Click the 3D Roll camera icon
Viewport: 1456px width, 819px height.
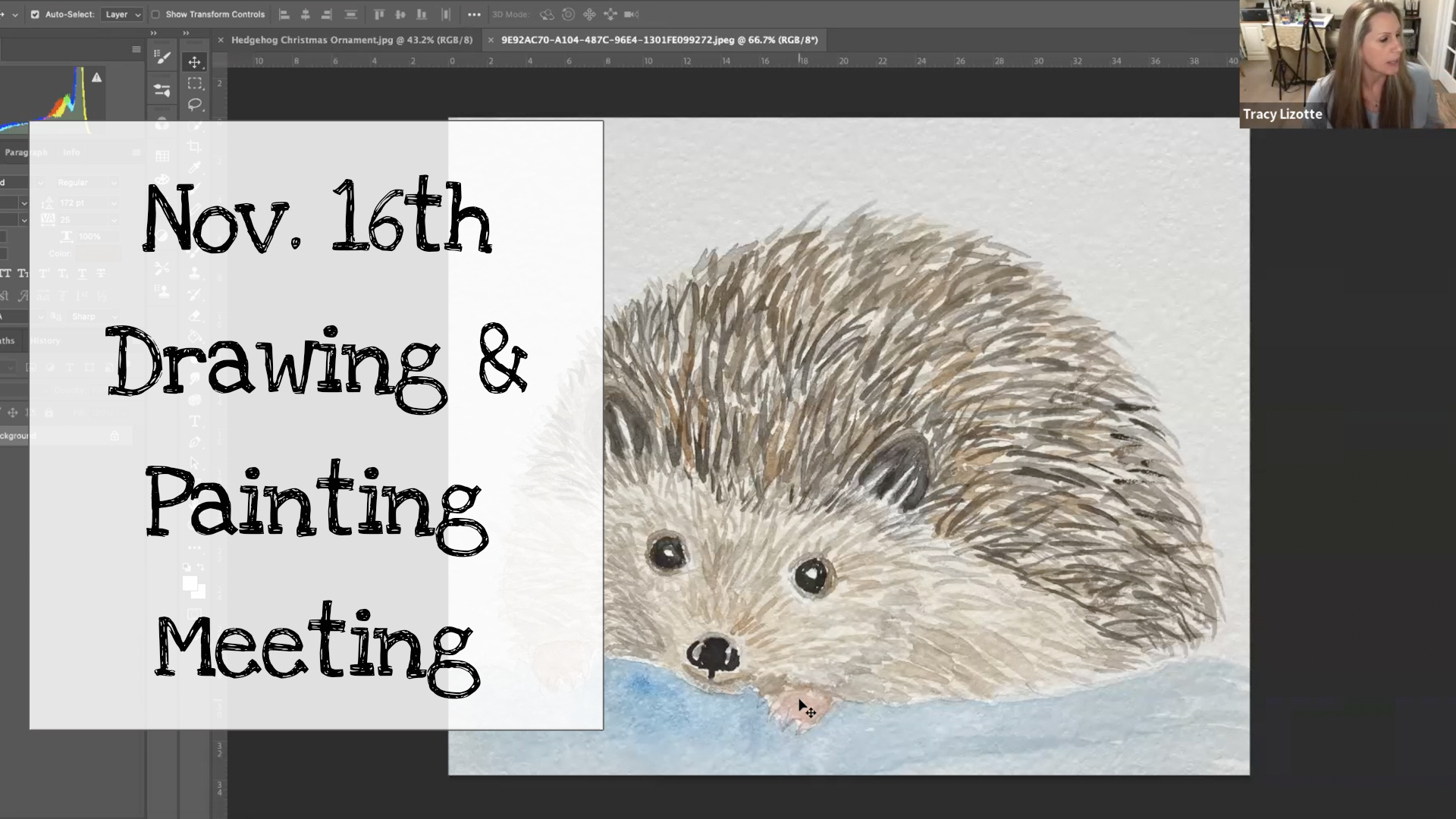tap(568, 14)
